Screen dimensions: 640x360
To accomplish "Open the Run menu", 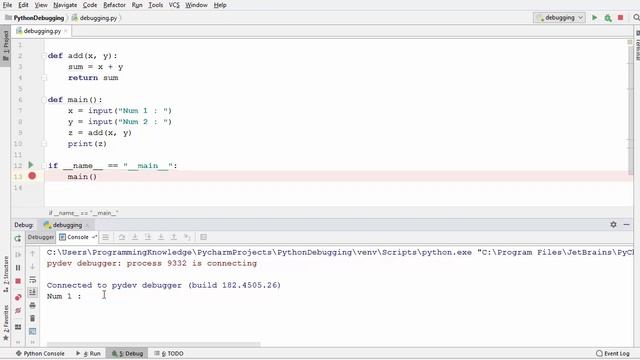I will [137, 5].
